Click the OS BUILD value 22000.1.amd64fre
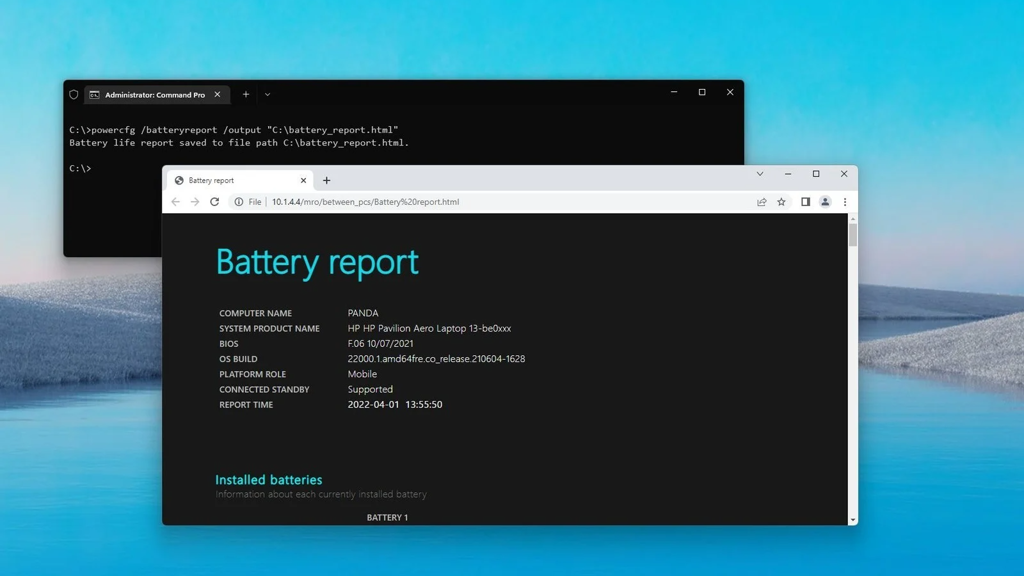The height and width of the screenshot is (576, 1024). point(436,359)
